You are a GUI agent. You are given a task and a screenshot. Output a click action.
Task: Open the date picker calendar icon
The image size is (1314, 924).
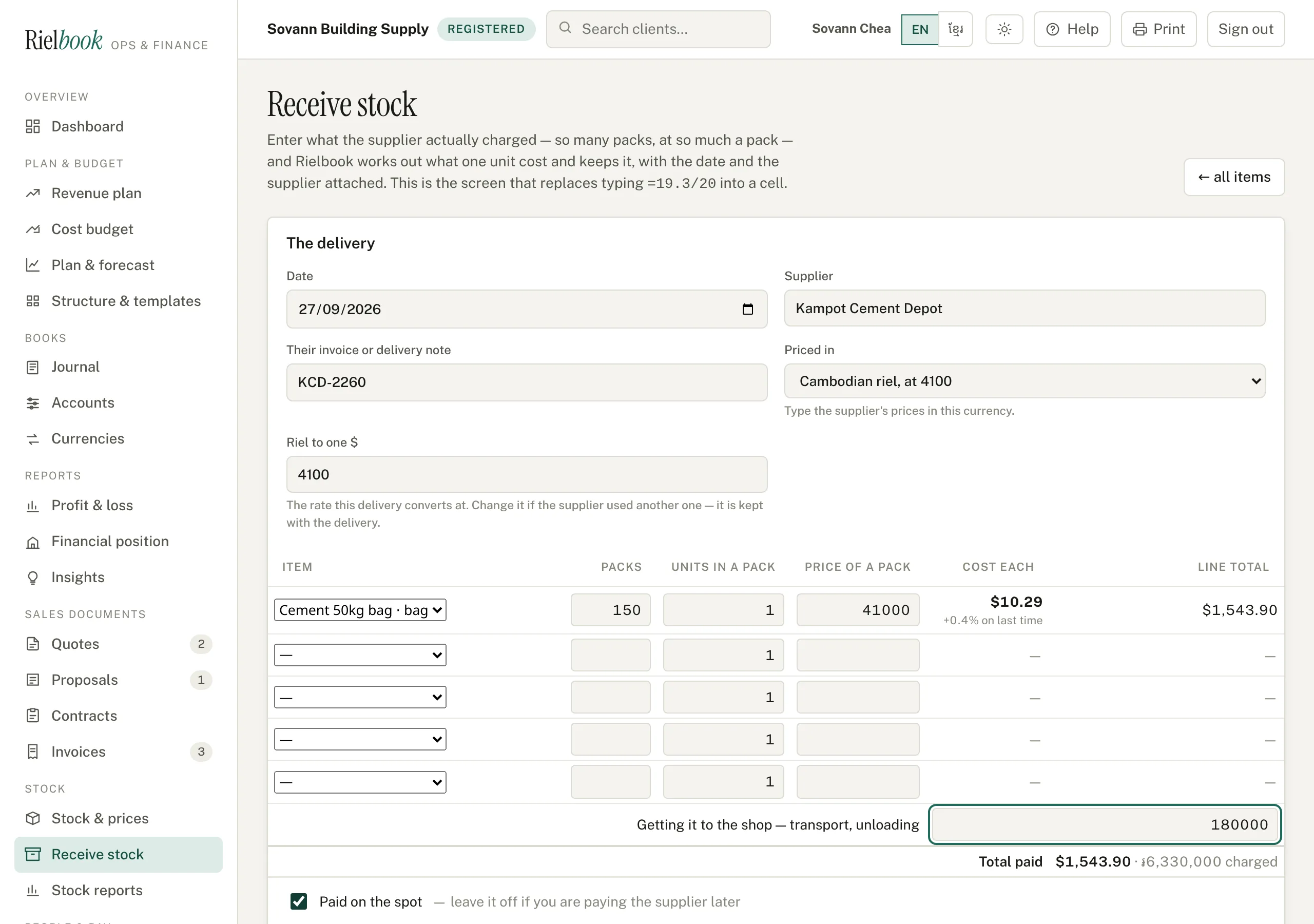[x=747, y=309]
